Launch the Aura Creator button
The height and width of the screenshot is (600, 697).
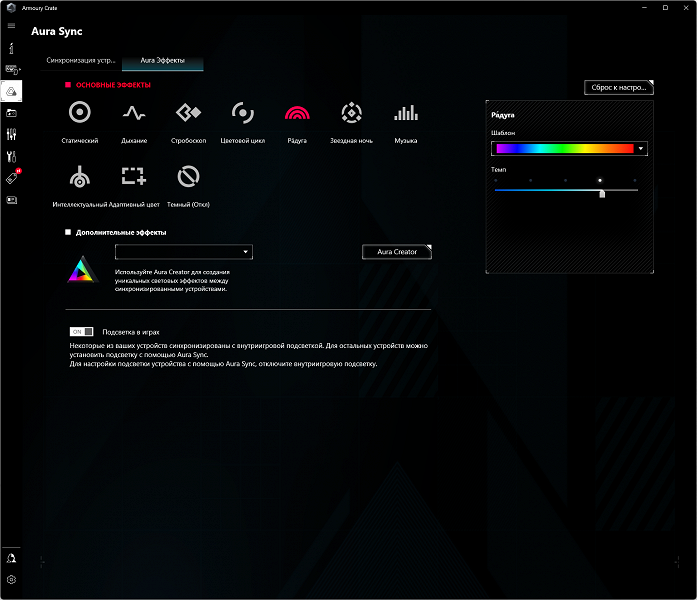[x=397, y=252]
